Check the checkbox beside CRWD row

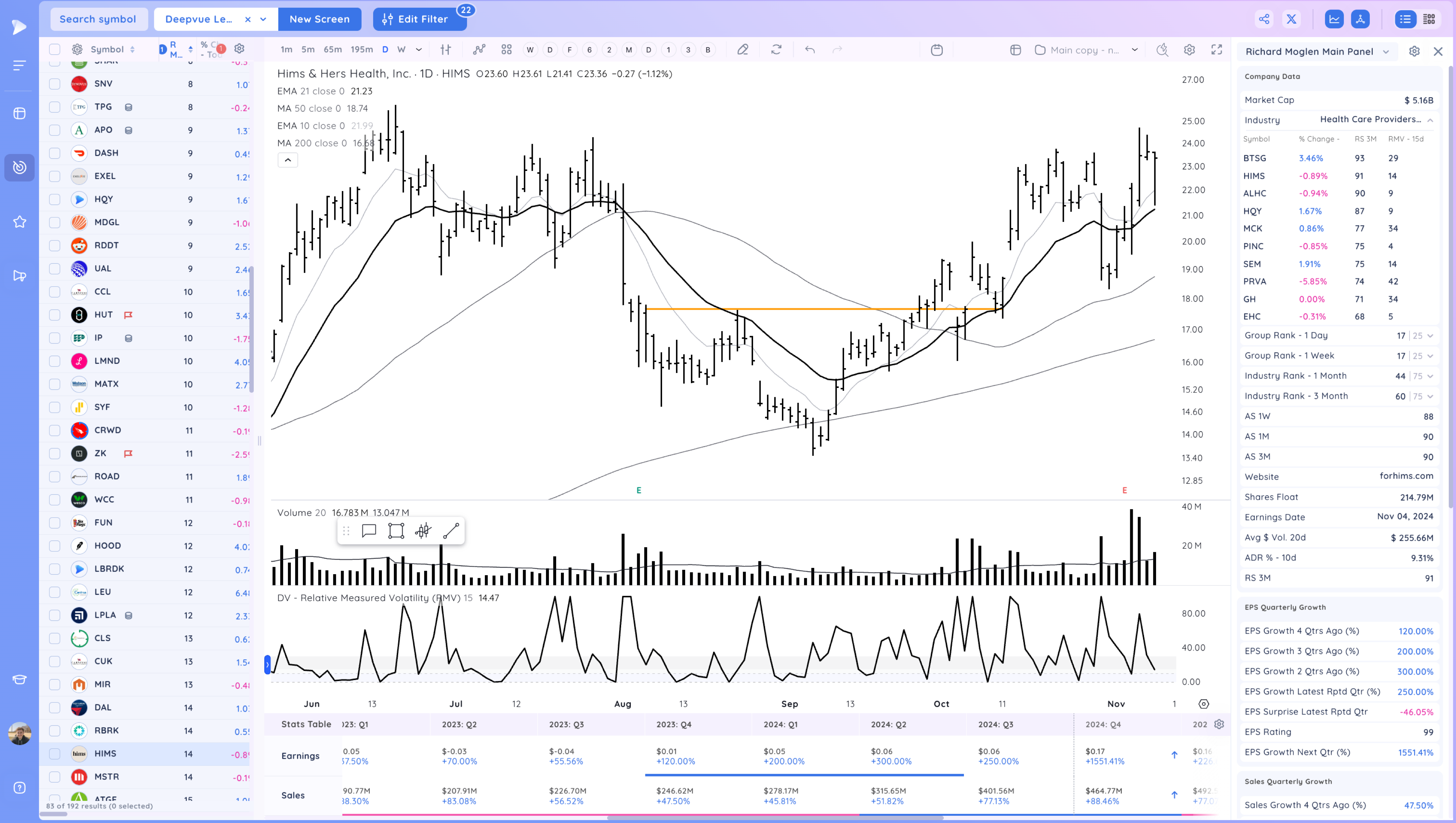pos(54,431)
